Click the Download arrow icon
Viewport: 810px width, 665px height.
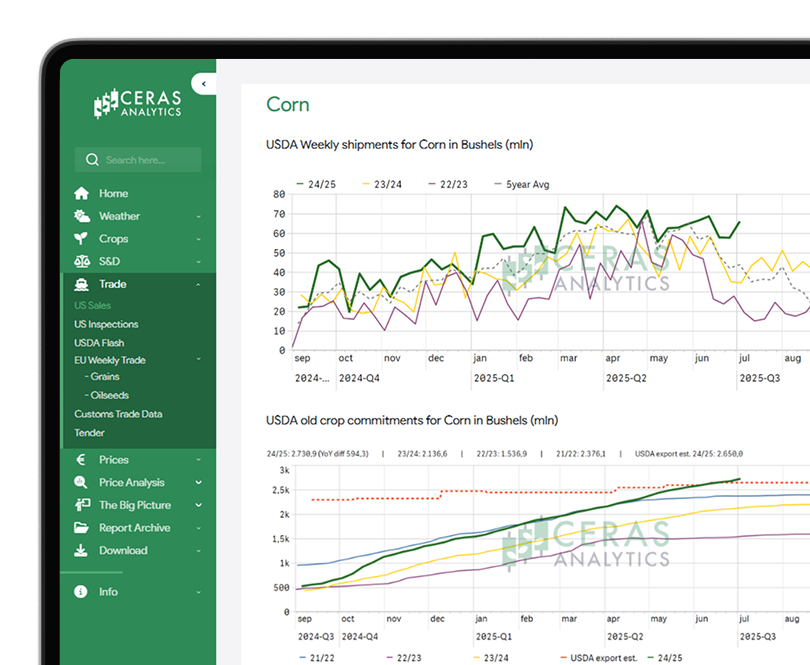point(81,550)
